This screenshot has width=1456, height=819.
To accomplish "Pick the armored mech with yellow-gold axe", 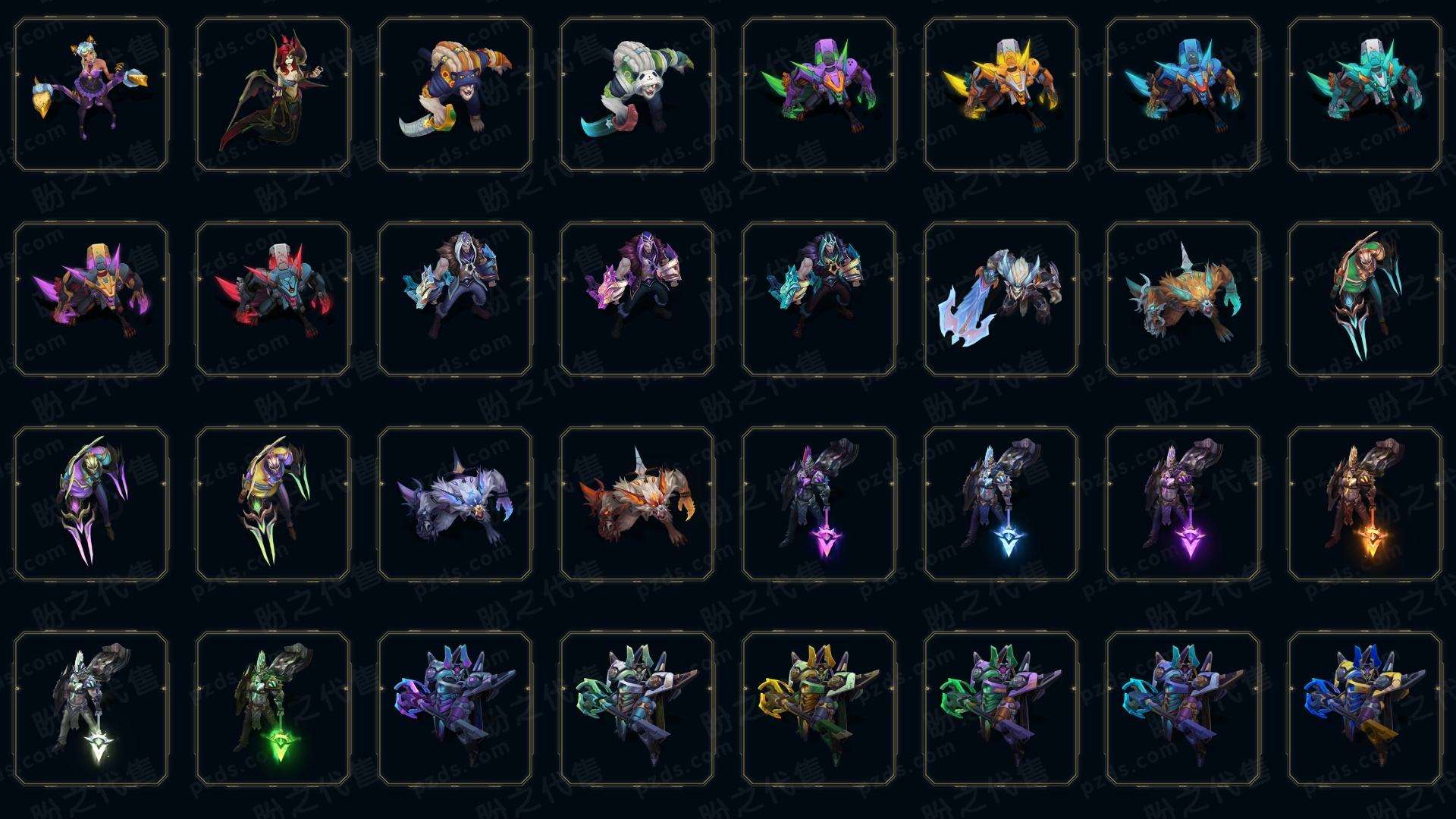I will 819,709.
